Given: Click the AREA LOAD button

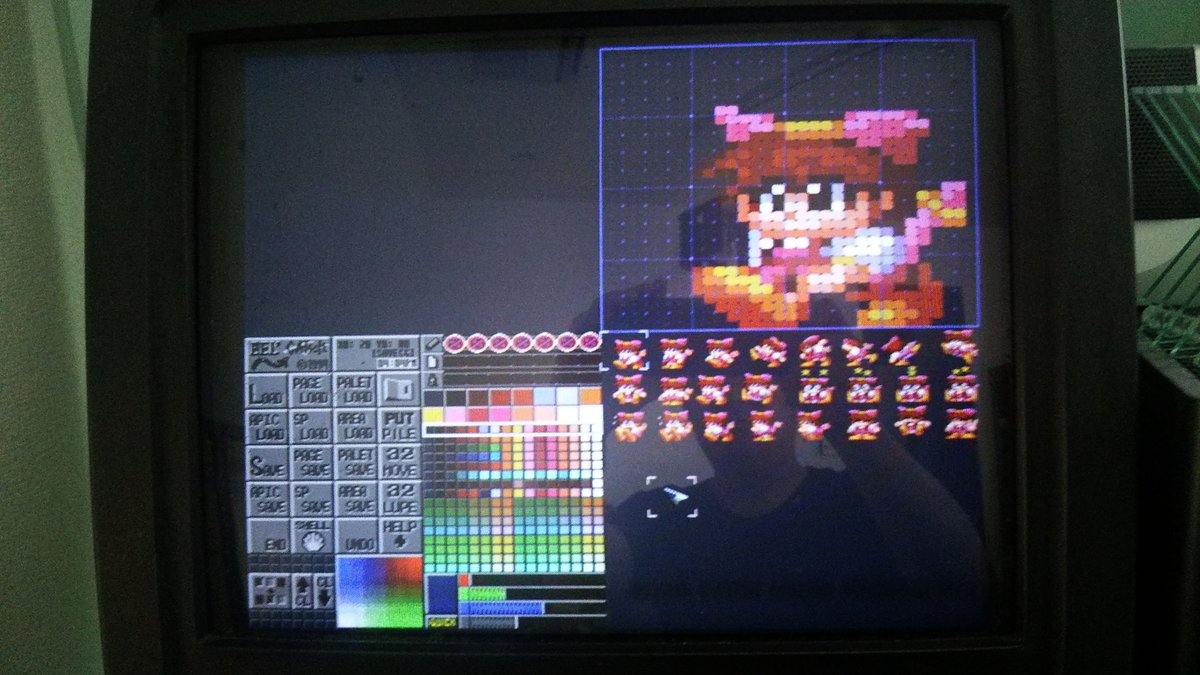Looking at the screenshot, I should (x=355, y=427).
